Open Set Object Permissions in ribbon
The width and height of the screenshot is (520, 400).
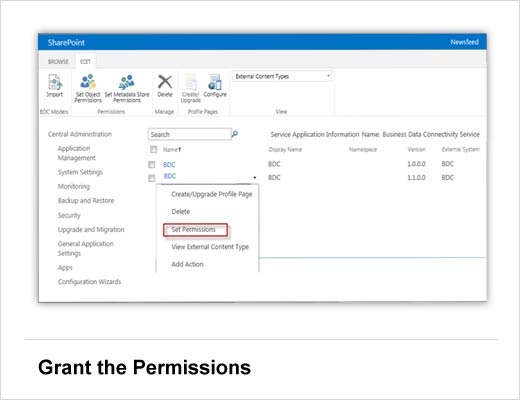click(x=88, y=88)
